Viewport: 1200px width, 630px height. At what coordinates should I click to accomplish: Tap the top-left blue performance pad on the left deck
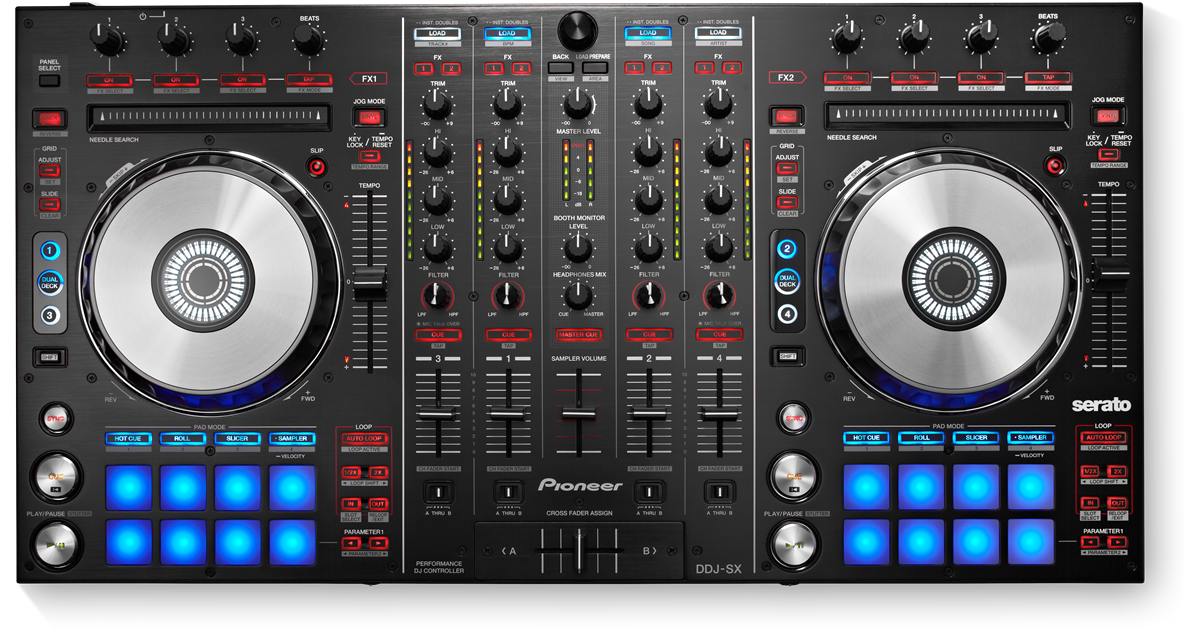(x=129, y=487)
